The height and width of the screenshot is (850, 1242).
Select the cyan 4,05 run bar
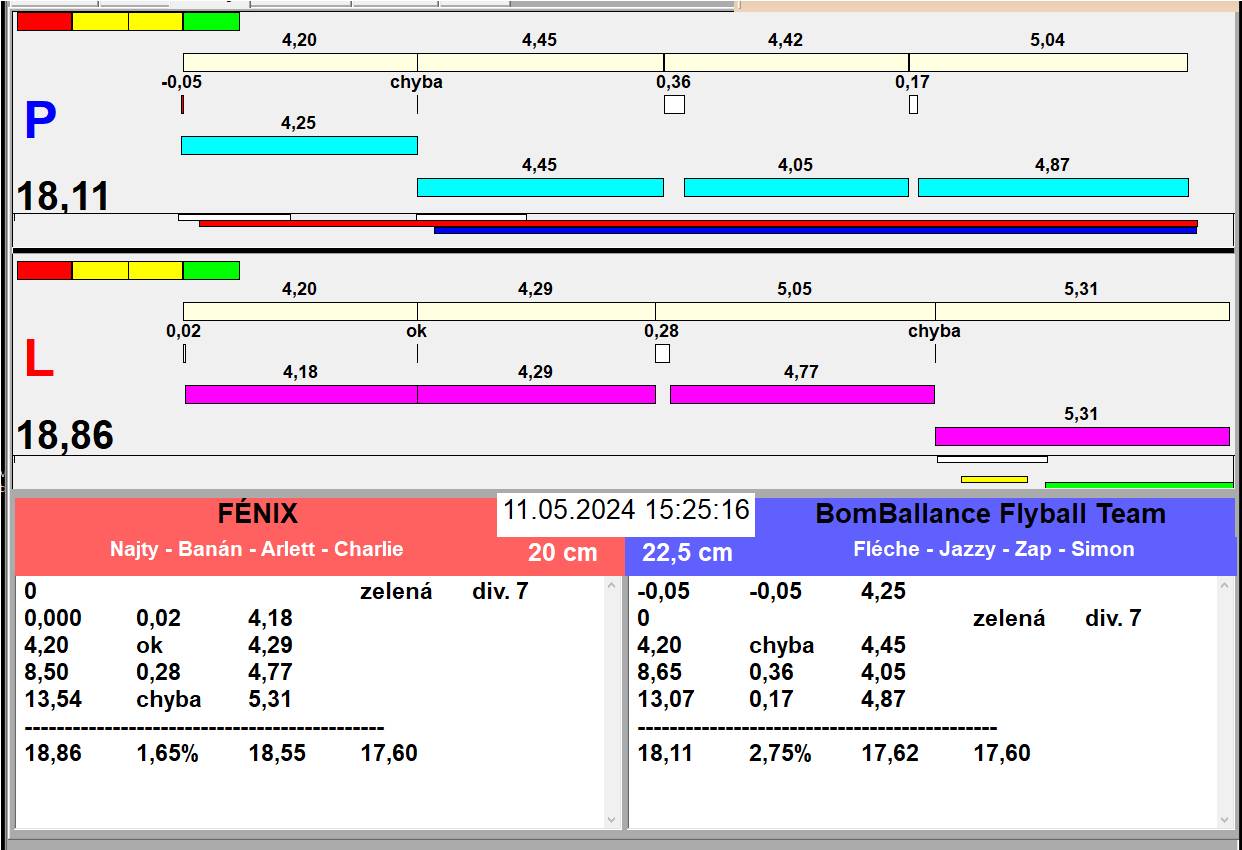pos(796,187)
